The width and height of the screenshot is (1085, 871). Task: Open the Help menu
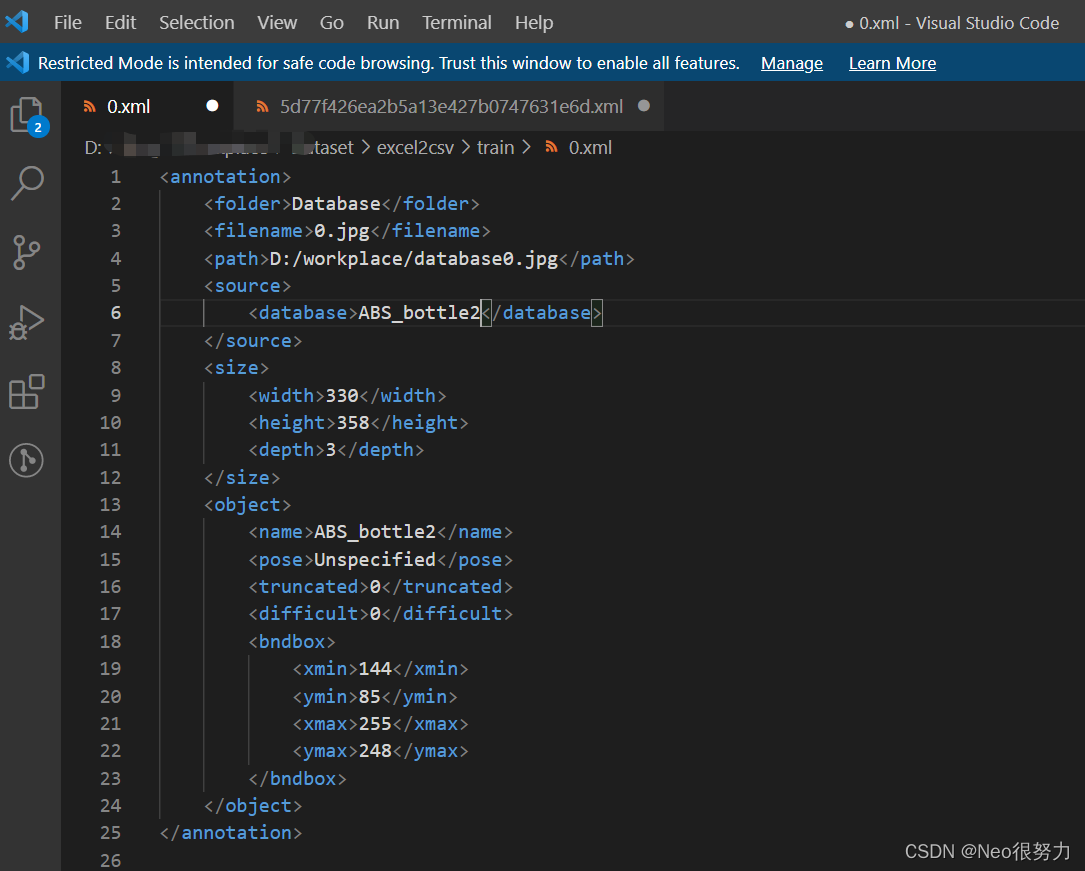pyautogui.click(x=534, y=23)
